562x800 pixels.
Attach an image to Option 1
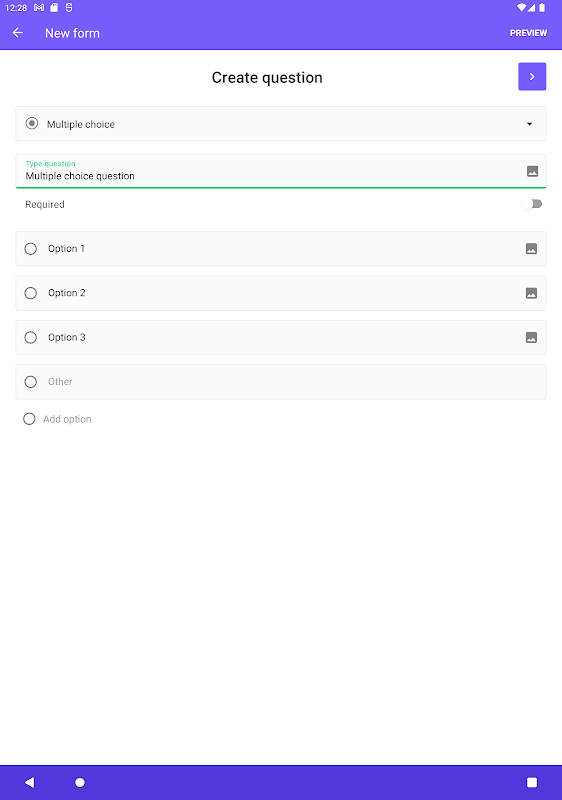pyautogui.click(x=531, y=249)
